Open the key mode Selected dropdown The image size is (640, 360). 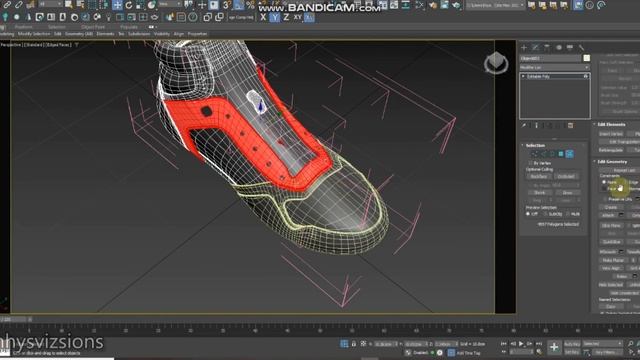(602, 344)
